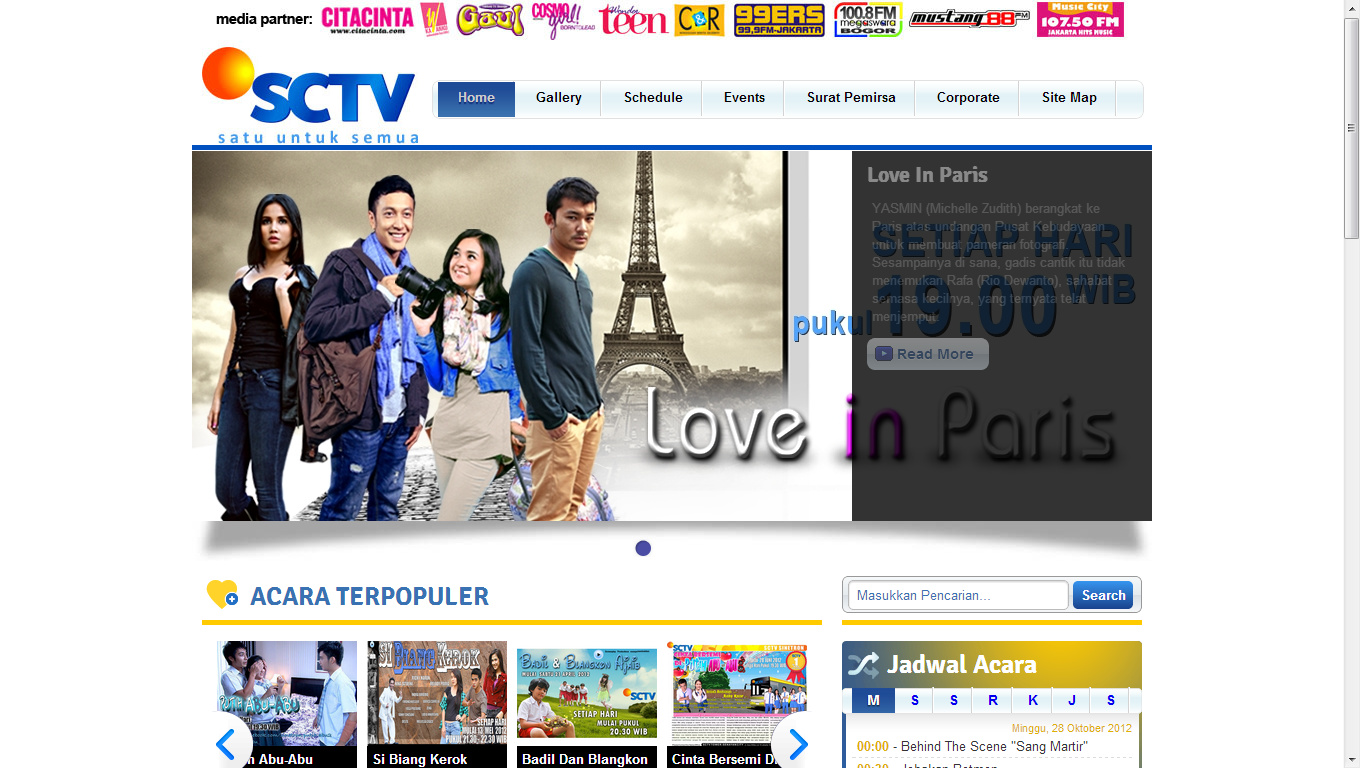Select the M (Minggu) schedule day tab
The image size is (1360, 768).
coord(873,700)
